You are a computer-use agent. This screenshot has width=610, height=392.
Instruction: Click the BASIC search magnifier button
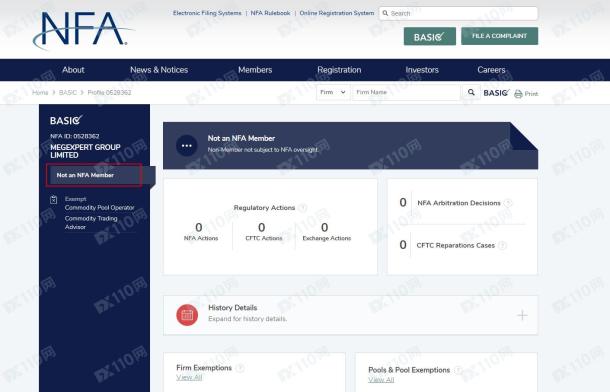471,93
